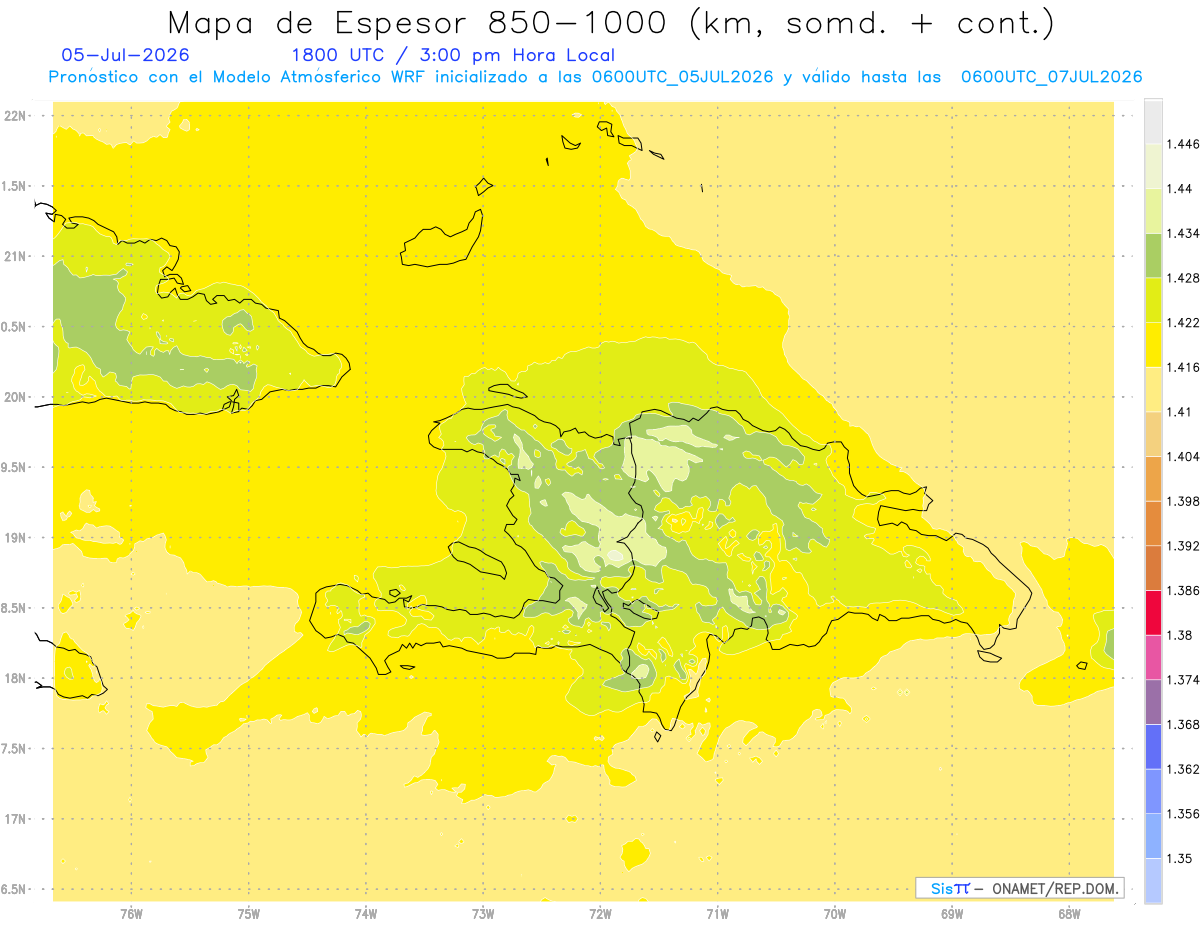This screenshot has width=1200, height=927.
Task: Click the legend value '1.35'
Action: [1181, 858]
